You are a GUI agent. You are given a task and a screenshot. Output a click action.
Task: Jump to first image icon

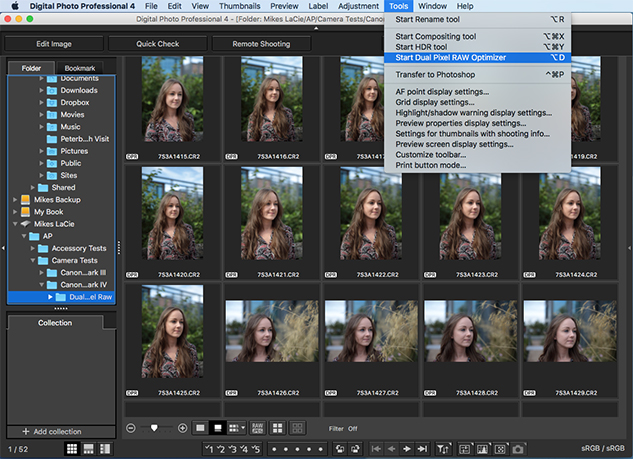pos(376,449)
